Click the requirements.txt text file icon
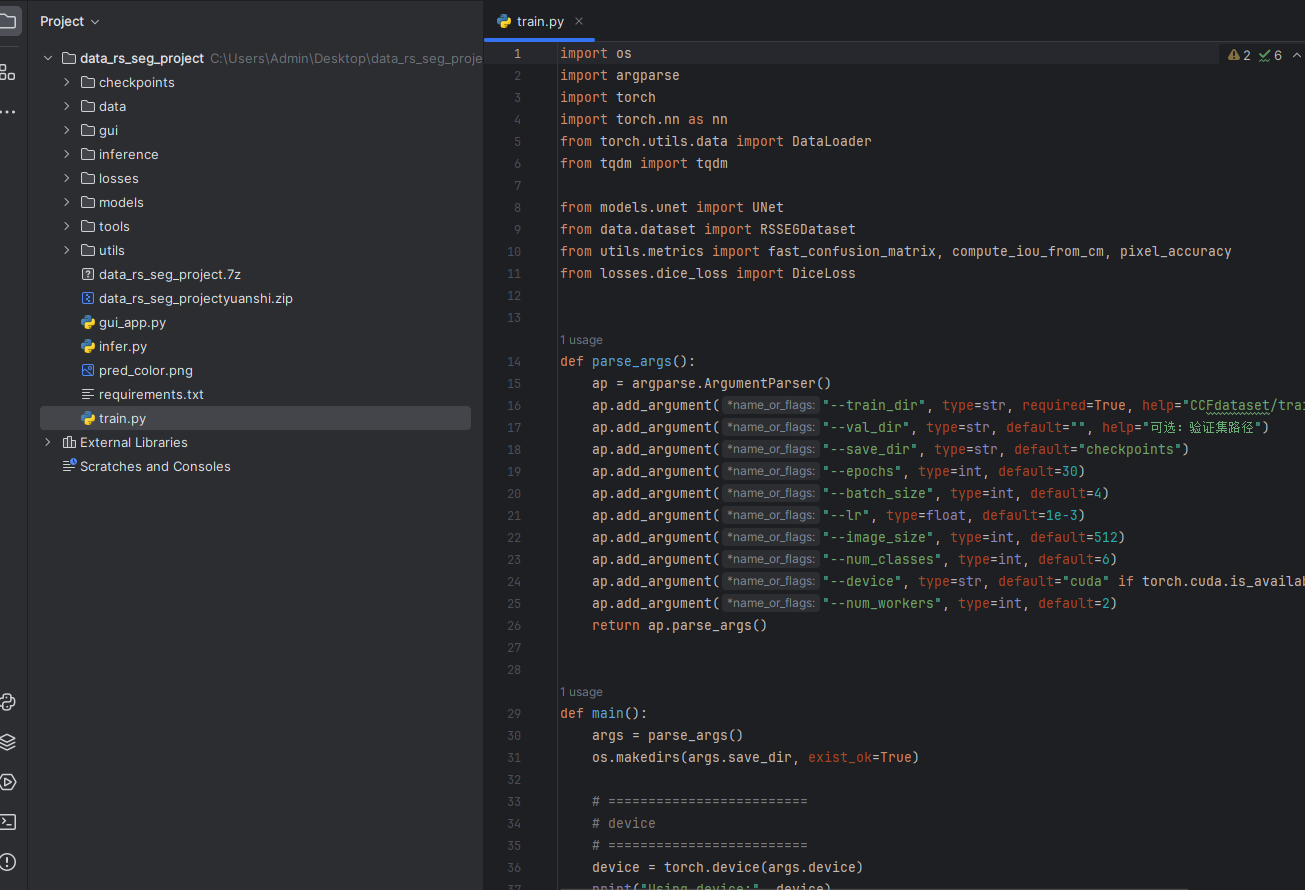This screenshot has width=1305, height=890. coord(88,395)
